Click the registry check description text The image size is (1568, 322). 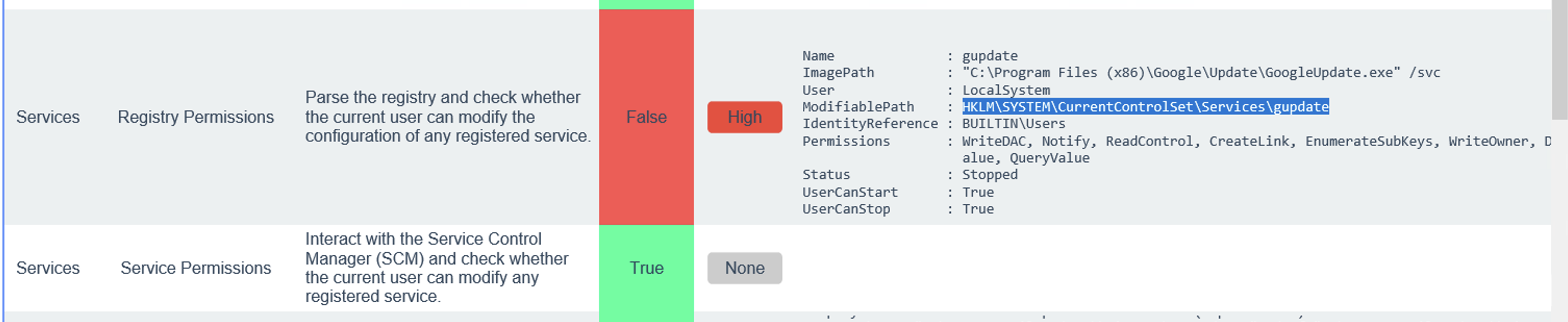click(447, 117)
